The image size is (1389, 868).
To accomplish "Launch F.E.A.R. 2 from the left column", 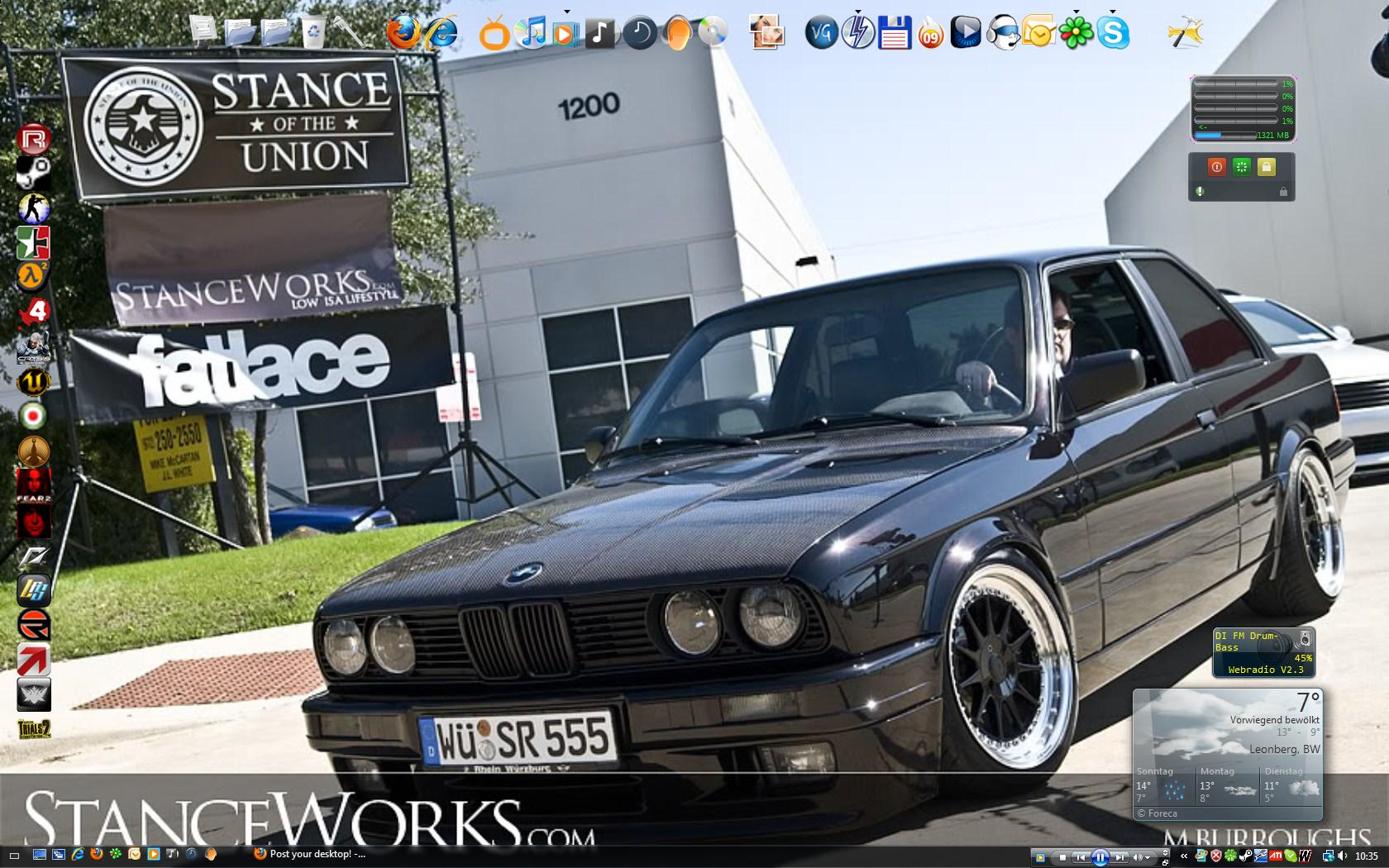I will [x=34, y=486].
